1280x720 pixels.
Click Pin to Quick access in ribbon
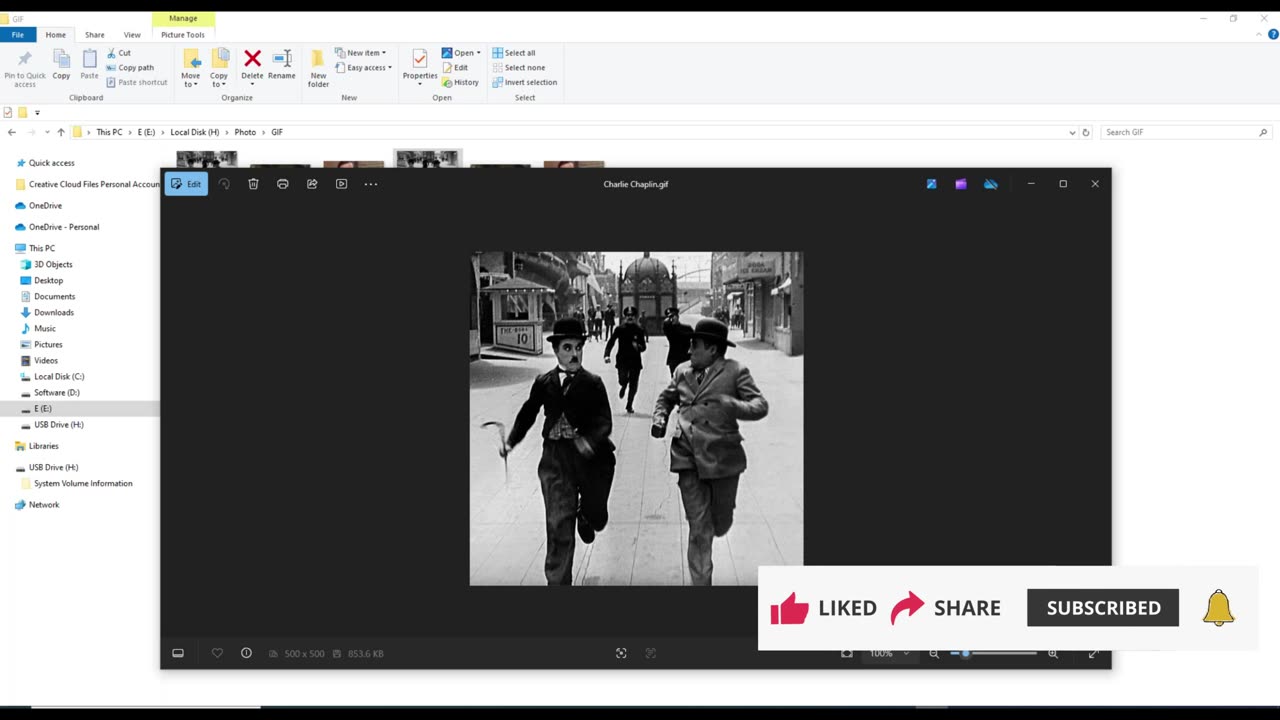(25, 67)
